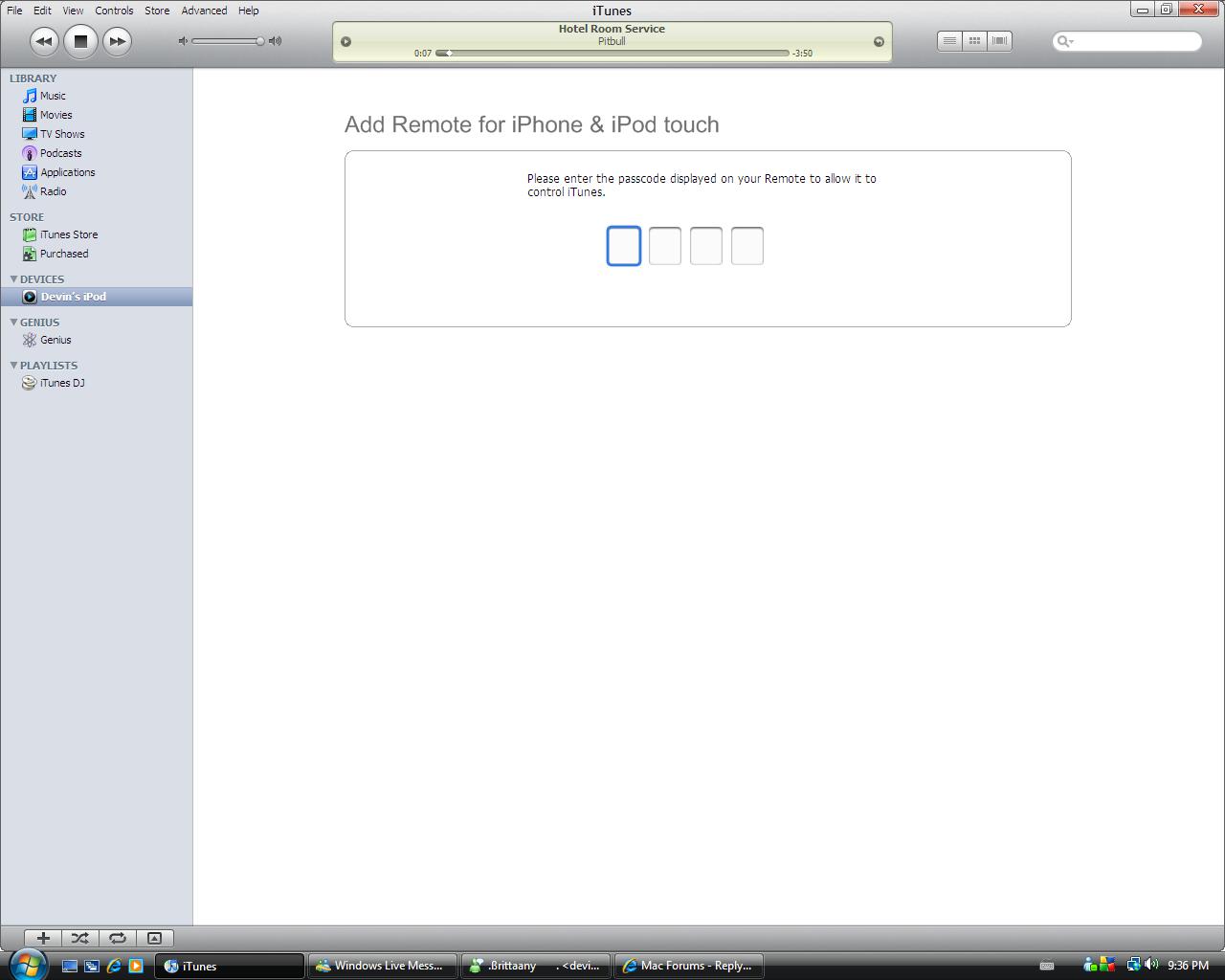
Task: Click Show Desktop in Quick Launch
Action: point(70,966)
